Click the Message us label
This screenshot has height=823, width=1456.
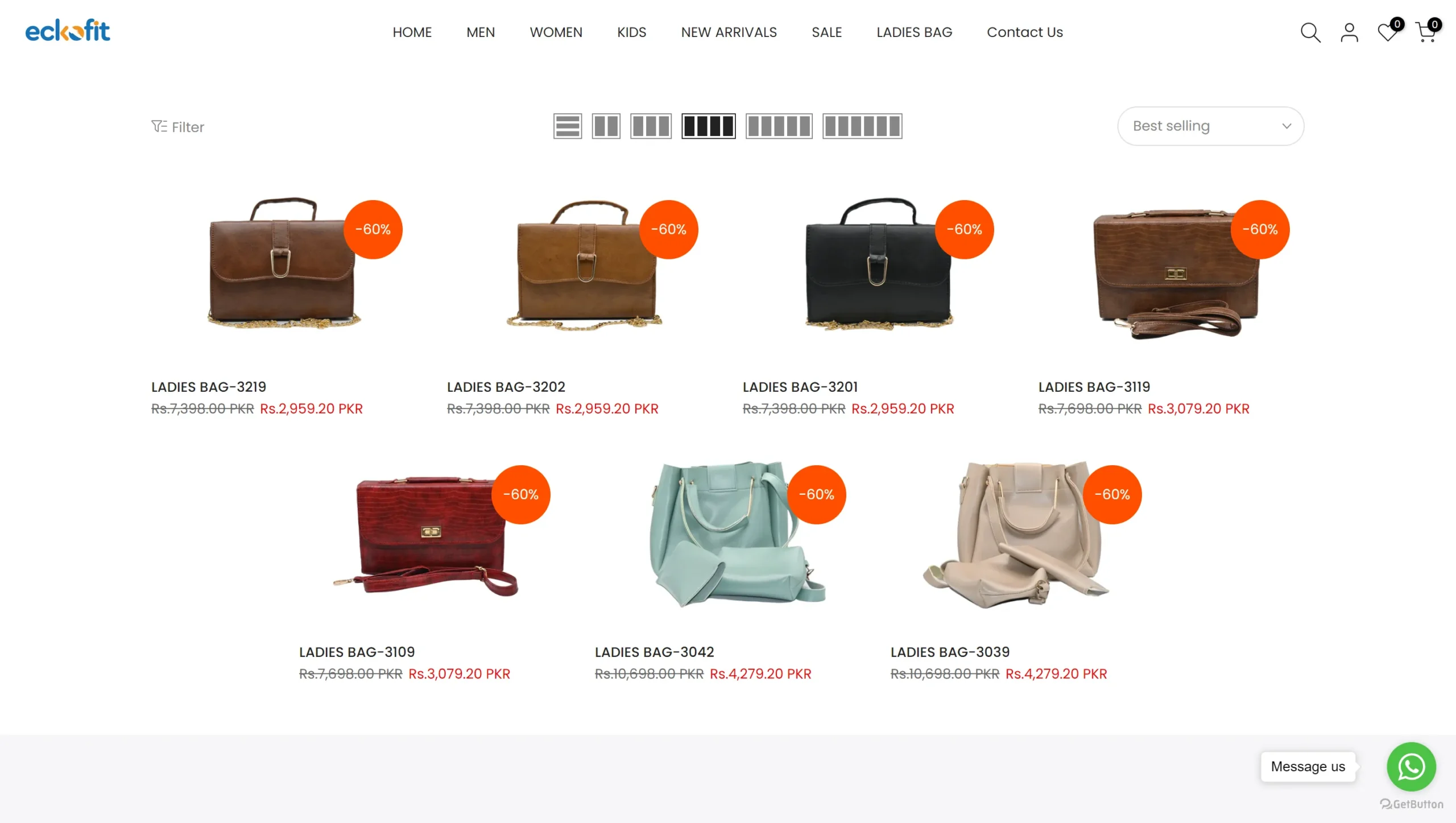[x=1308, y=767]
